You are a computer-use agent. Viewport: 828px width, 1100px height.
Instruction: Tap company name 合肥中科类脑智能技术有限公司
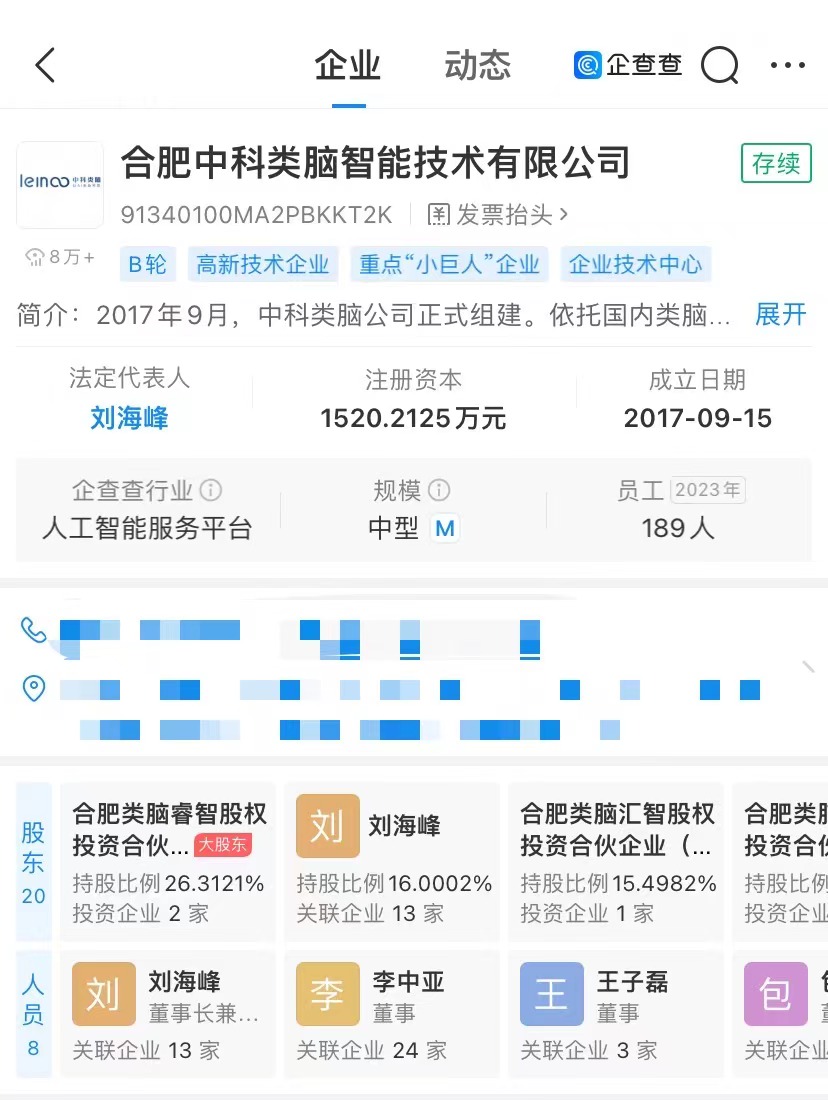[375, 163]
